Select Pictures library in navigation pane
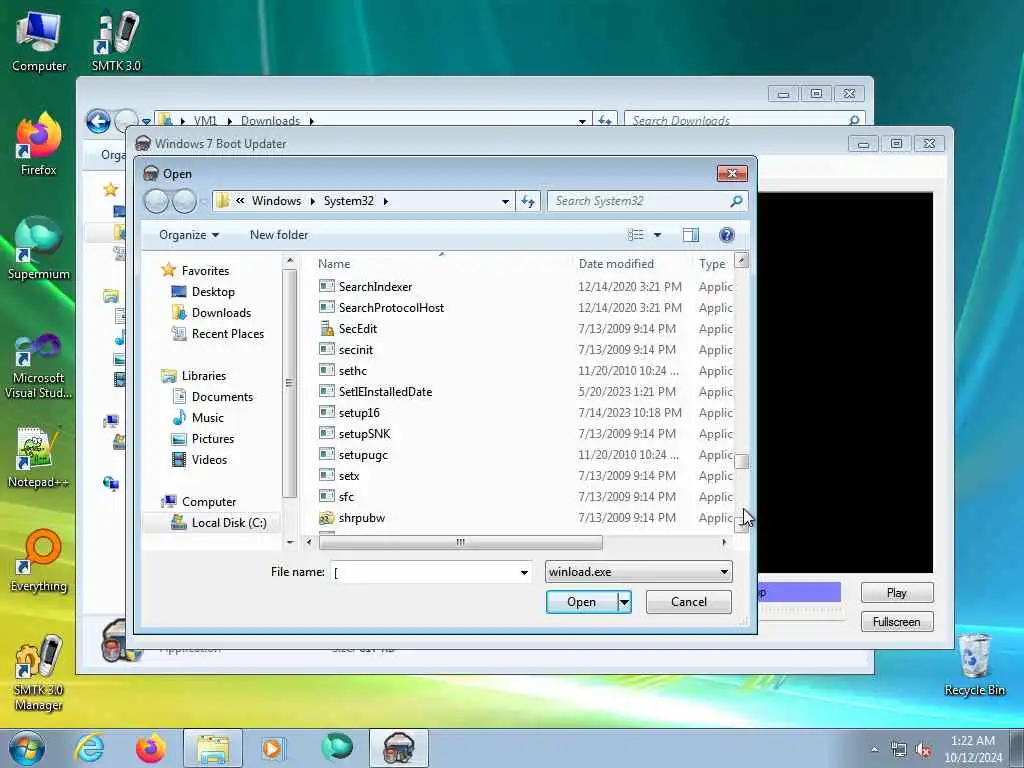The width and height of the screenshot is (1024, 768). [x=212, y=439]
